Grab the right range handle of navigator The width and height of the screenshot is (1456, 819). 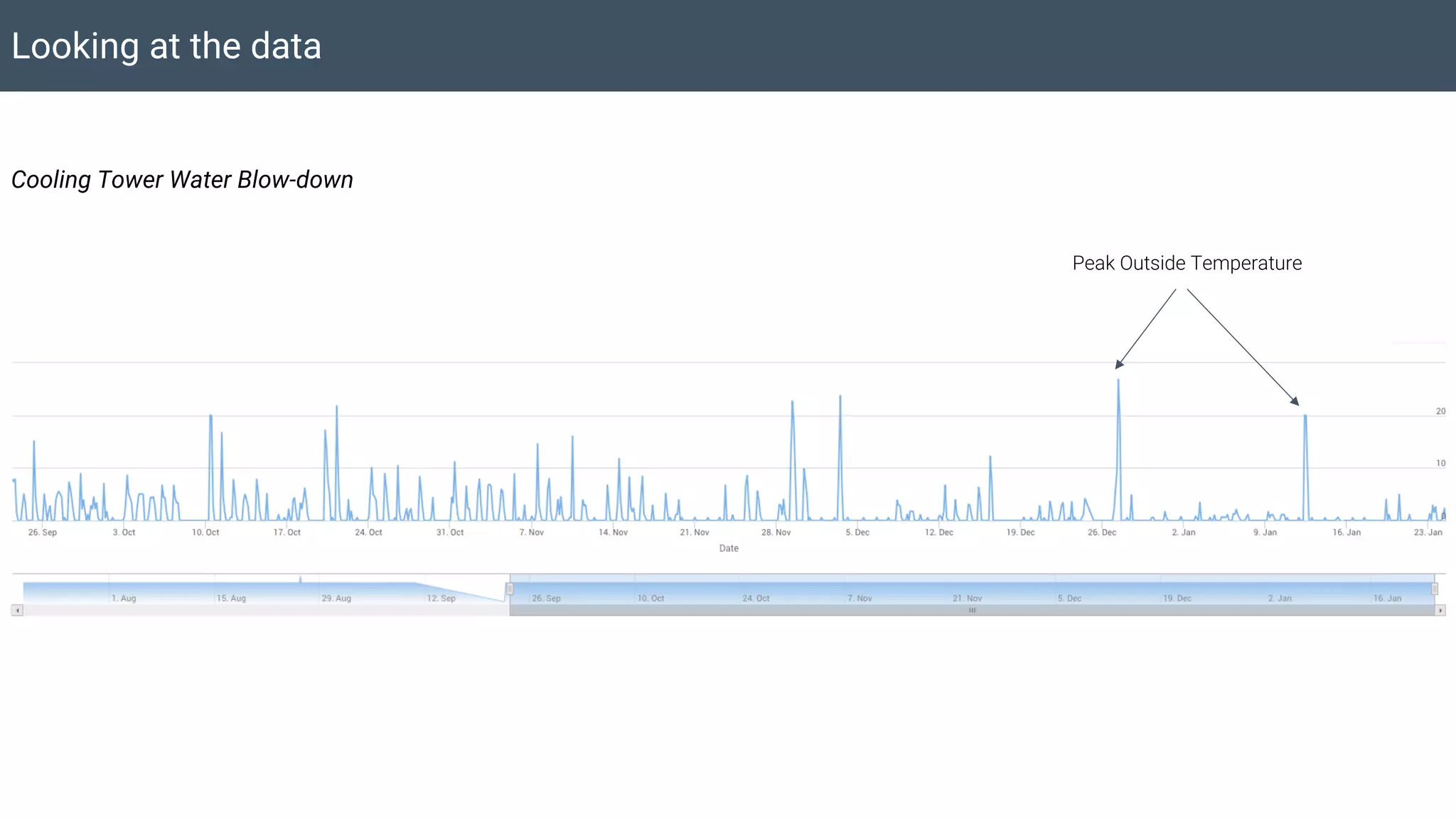pos(1435,589)
